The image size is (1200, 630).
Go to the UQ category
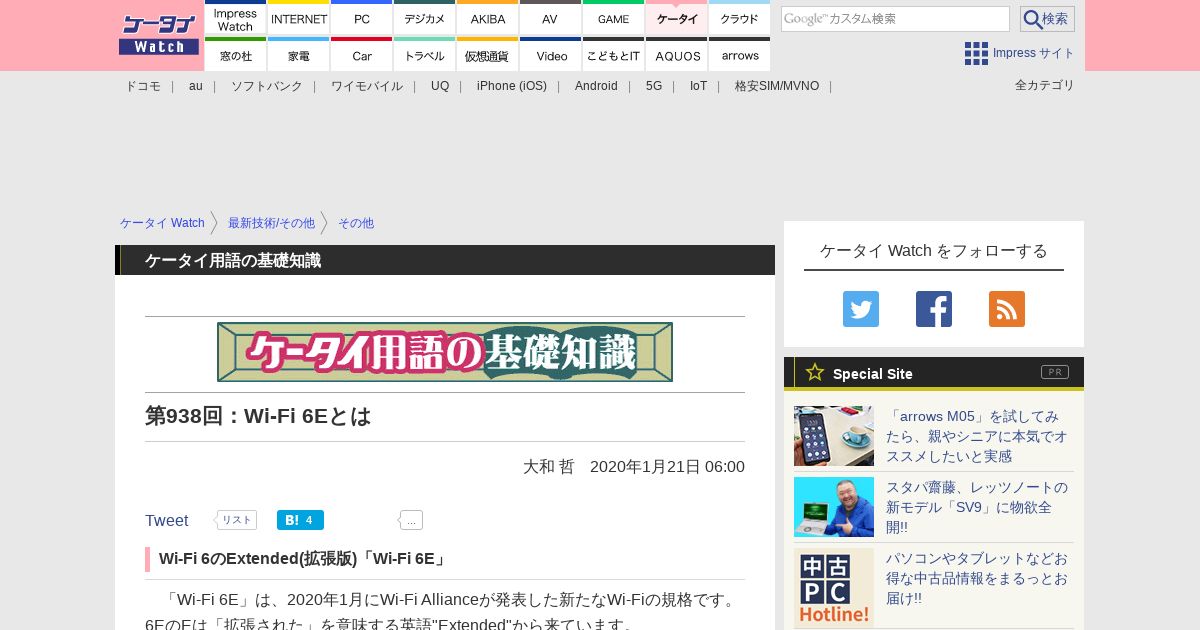[x=440, y=86]
